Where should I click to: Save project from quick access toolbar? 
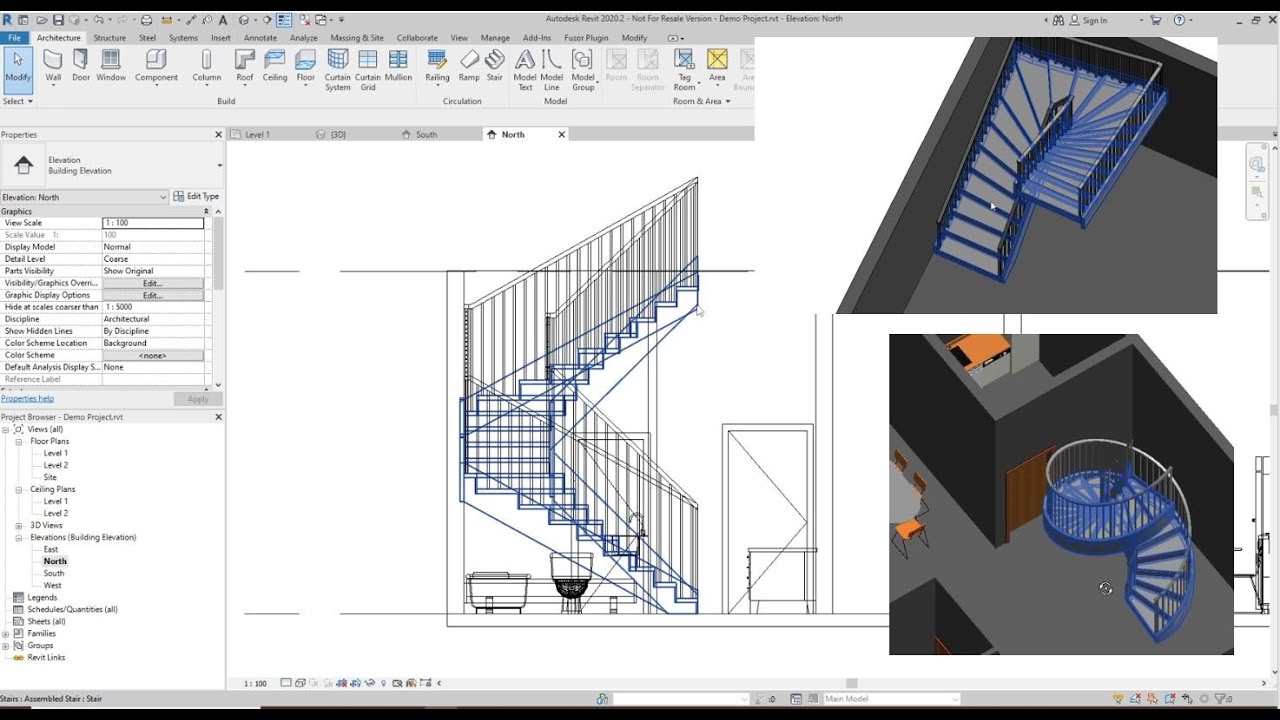pos(58,19)
